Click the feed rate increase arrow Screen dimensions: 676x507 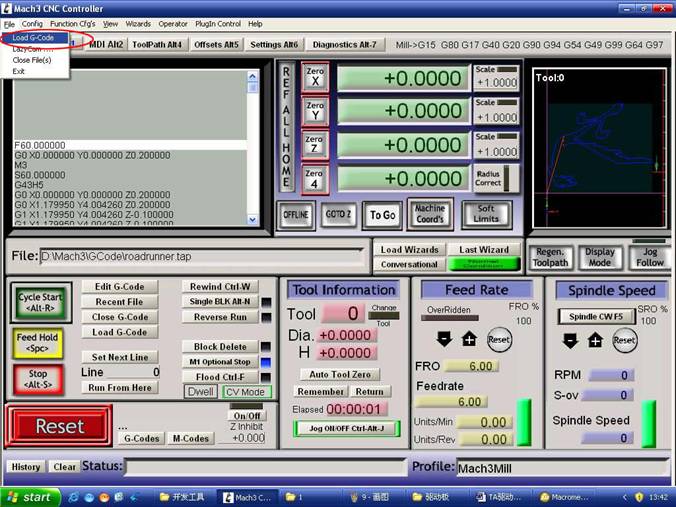[469, 340]
